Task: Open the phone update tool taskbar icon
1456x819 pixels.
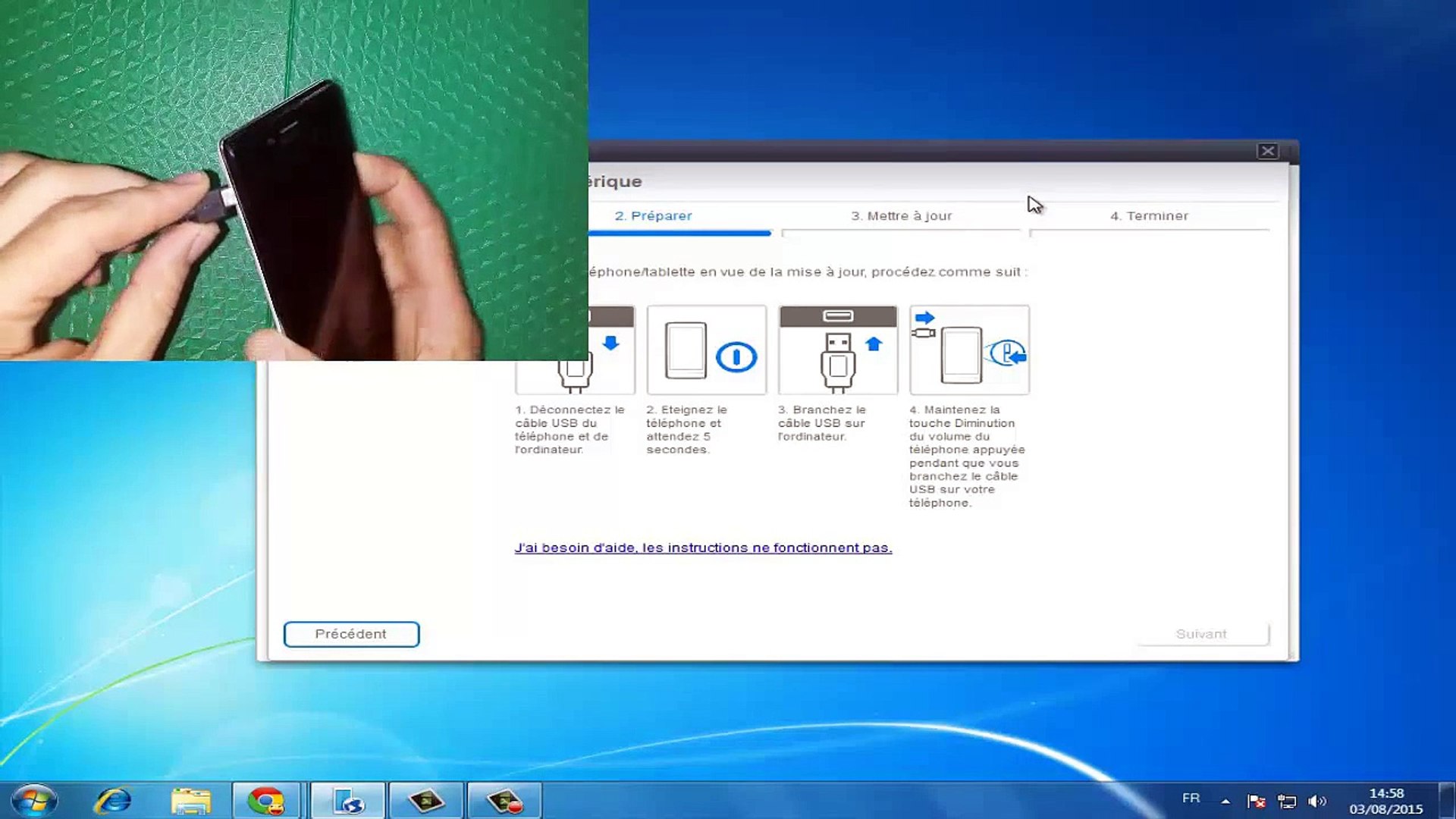Action: click(348, 801)
